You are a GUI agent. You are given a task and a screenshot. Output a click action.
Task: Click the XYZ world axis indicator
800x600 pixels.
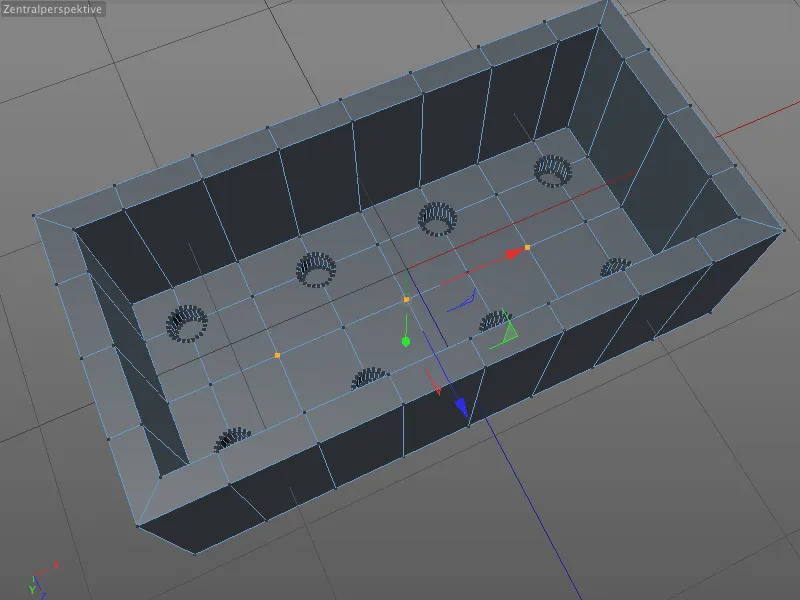[43, 581]
